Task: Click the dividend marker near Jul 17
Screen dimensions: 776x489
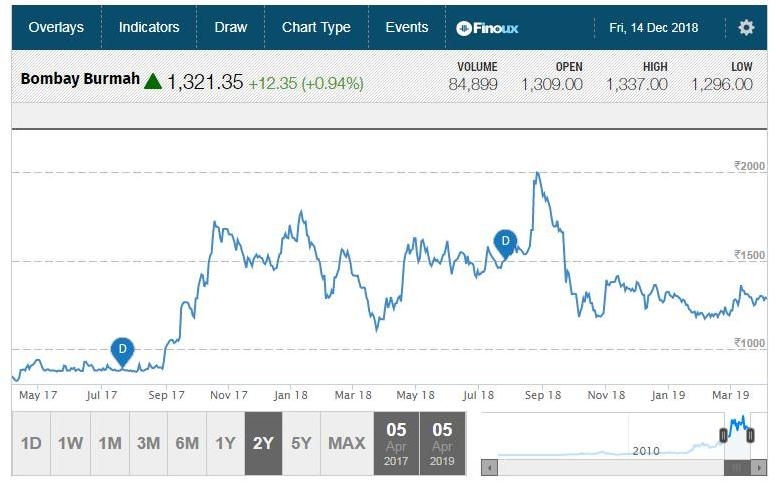Action: pos(122,351)
